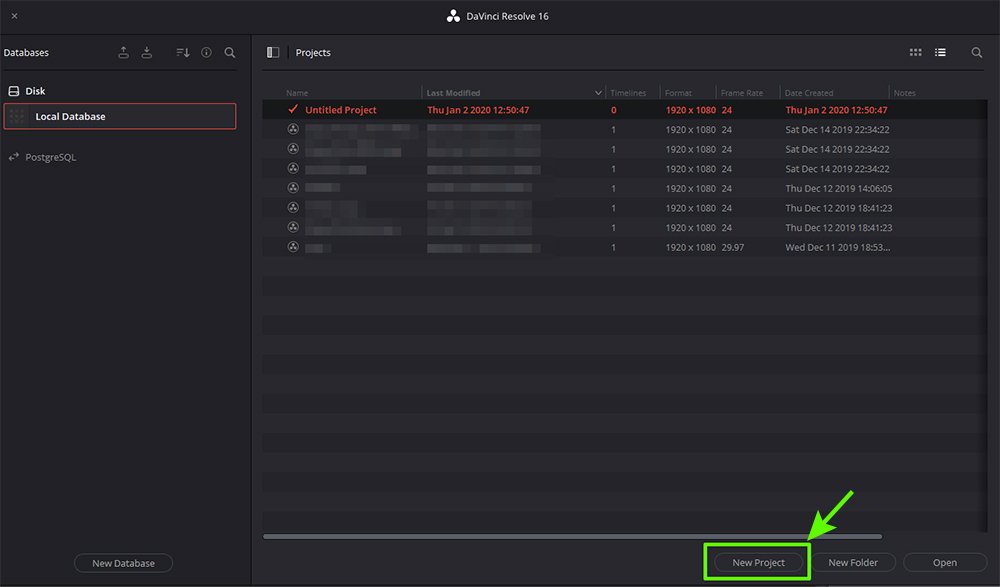Click the backup database upload icon

click(124, 53)
